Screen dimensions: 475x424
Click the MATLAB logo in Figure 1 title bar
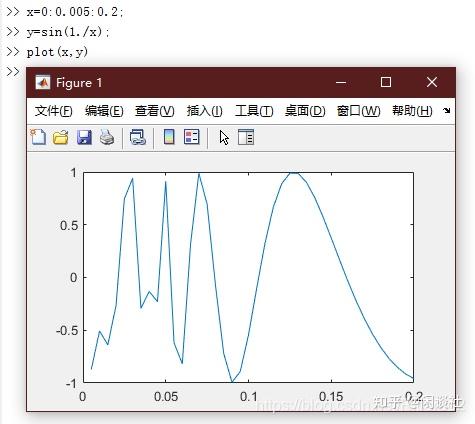[42, 82]
